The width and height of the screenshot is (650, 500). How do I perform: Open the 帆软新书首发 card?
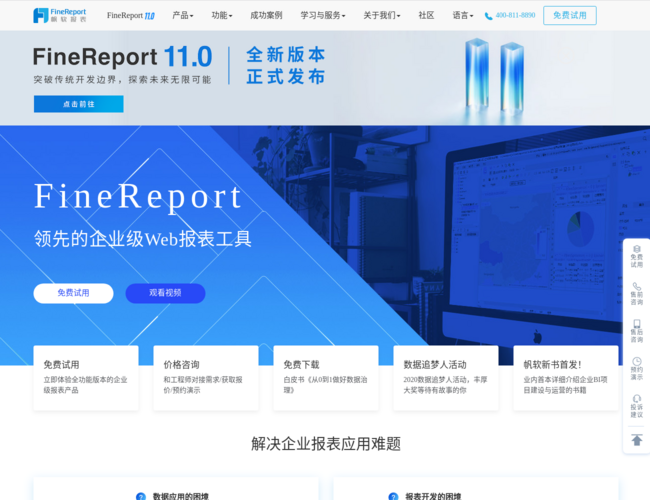coord(566,378)
